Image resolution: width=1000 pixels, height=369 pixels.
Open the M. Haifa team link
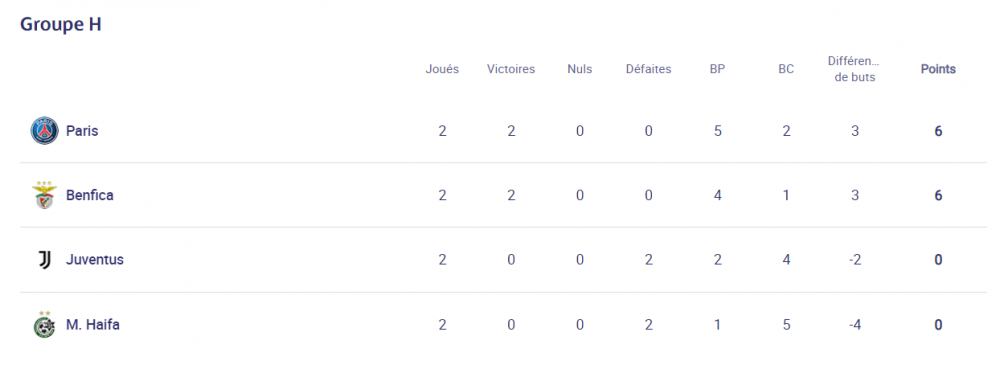pos(93,325)
